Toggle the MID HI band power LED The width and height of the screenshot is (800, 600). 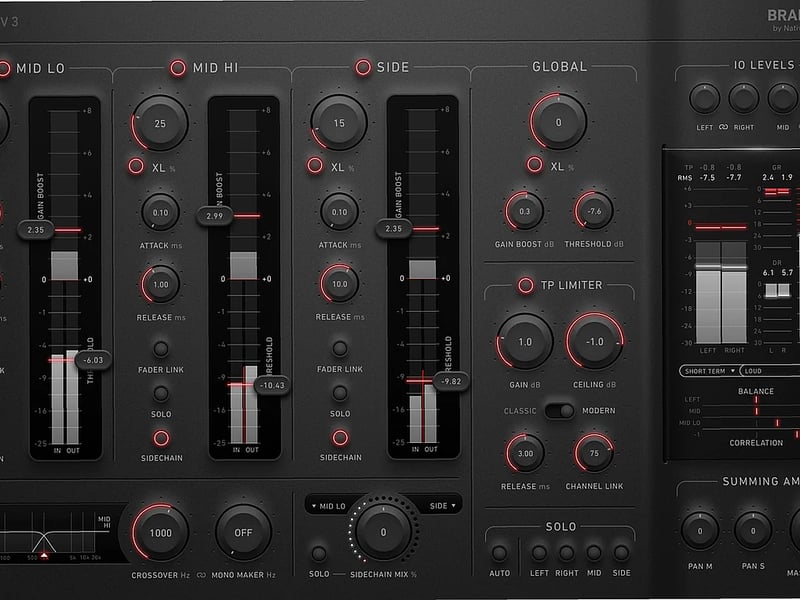tap(178, 68)
